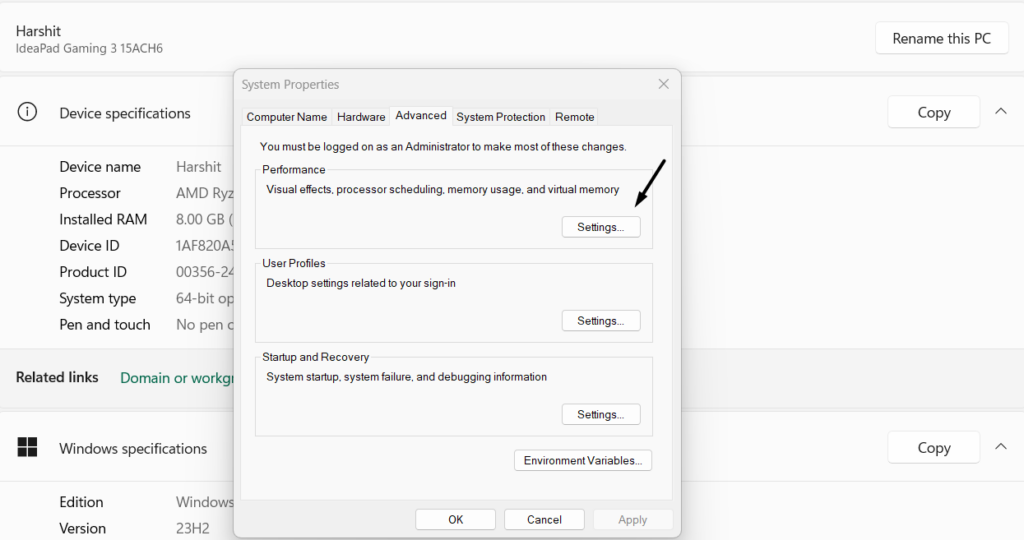The image size is (1024, 540).
Task: Open Startup and Recovery Settings
Action: point(600,414)
